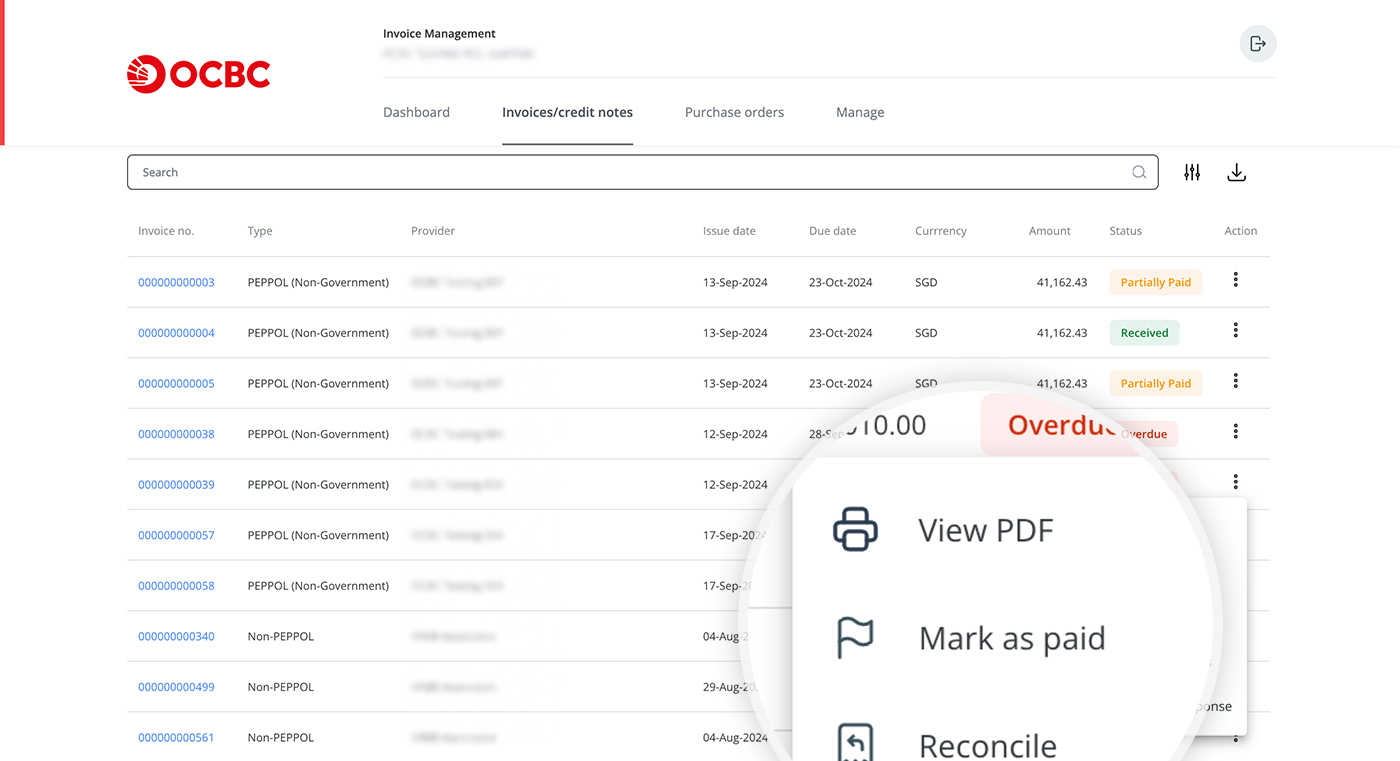Open the filter settings sliders icon
The width and height of the screenshot is (1400, 761).
[1192, 172]
